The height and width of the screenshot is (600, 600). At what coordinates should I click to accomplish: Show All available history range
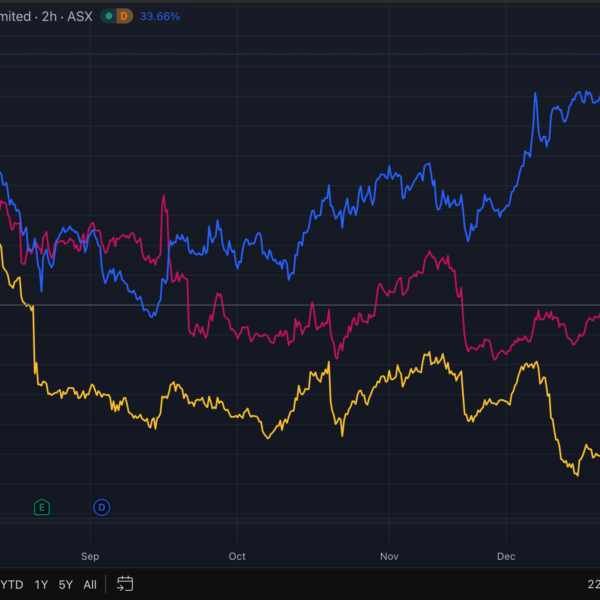pyautogui.click(x=90, y=584)
